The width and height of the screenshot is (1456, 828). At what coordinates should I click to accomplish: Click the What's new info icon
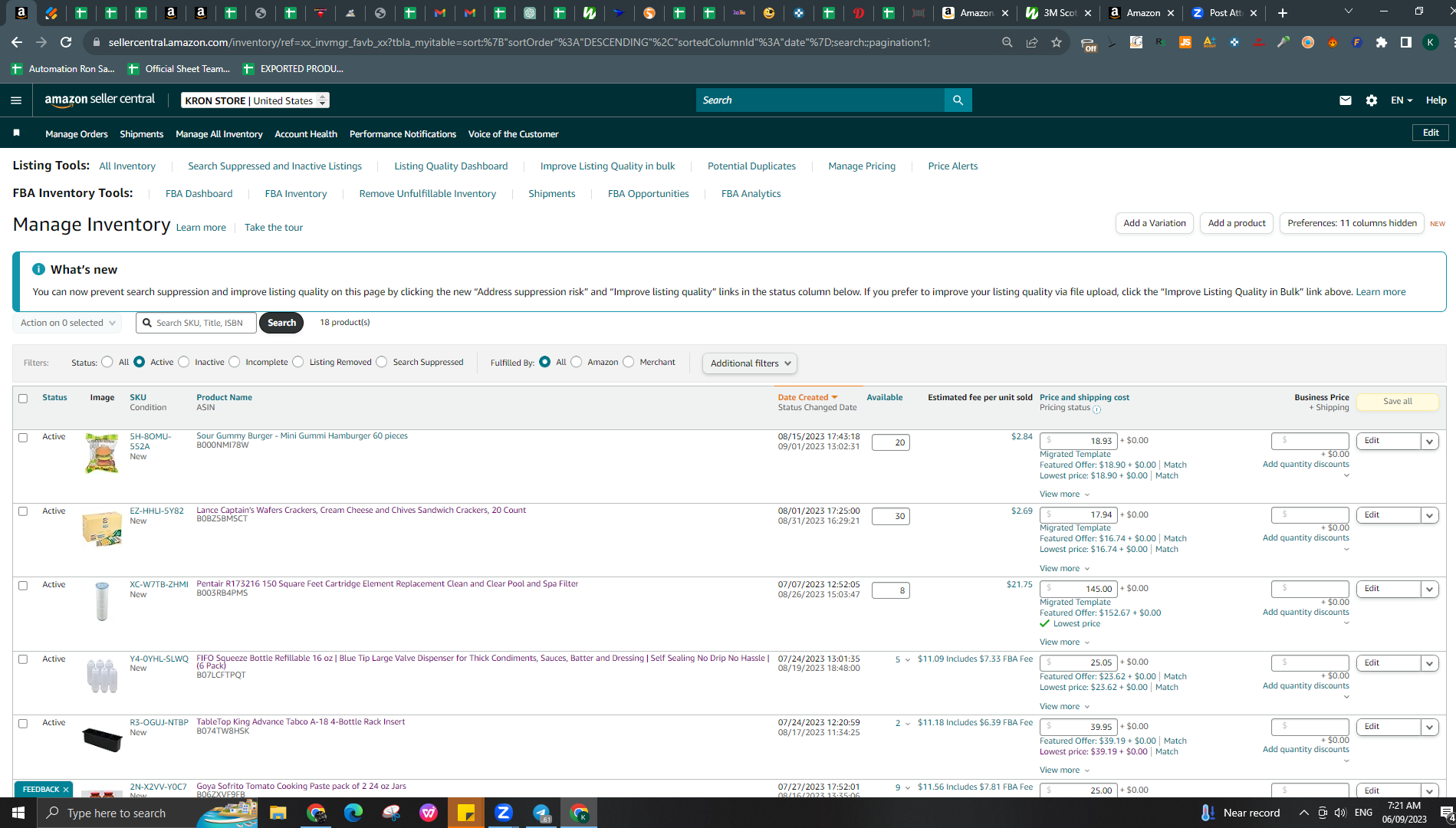(x=38, y=269)
